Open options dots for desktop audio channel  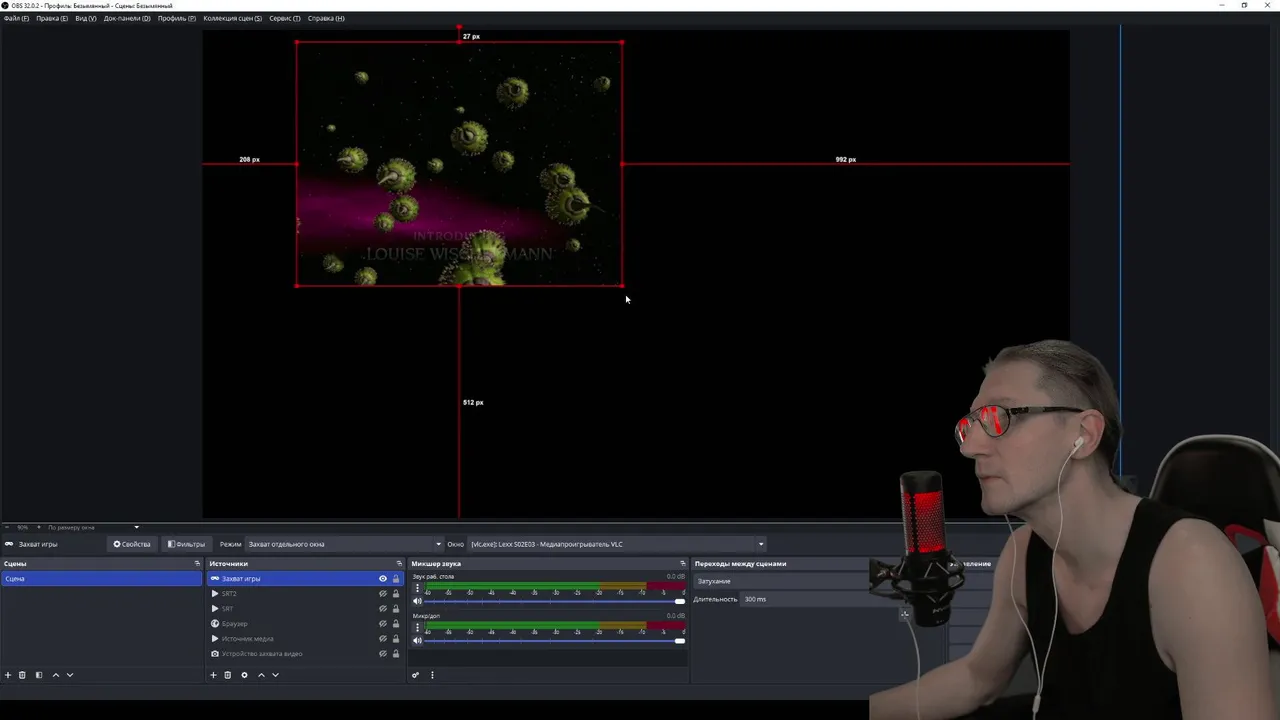(x=417, y=588)
